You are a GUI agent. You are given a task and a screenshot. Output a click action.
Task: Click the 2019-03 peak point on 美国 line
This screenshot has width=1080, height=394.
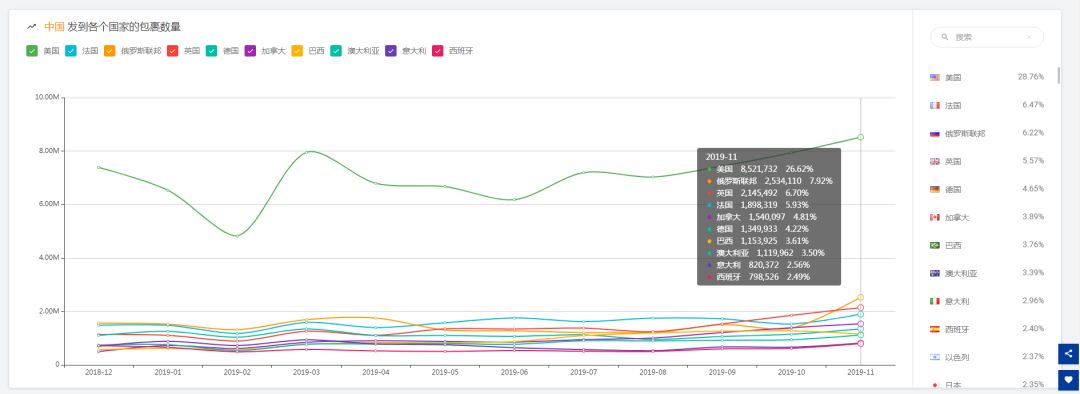[x=307, y=152]
